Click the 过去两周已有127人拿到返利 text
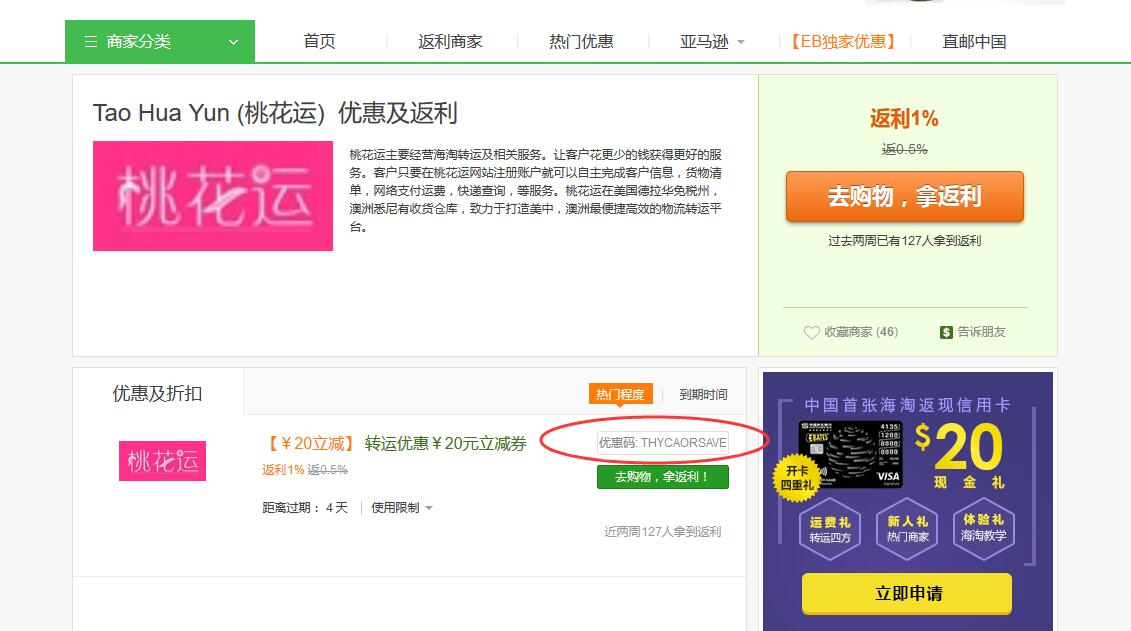 click(905, 241)
